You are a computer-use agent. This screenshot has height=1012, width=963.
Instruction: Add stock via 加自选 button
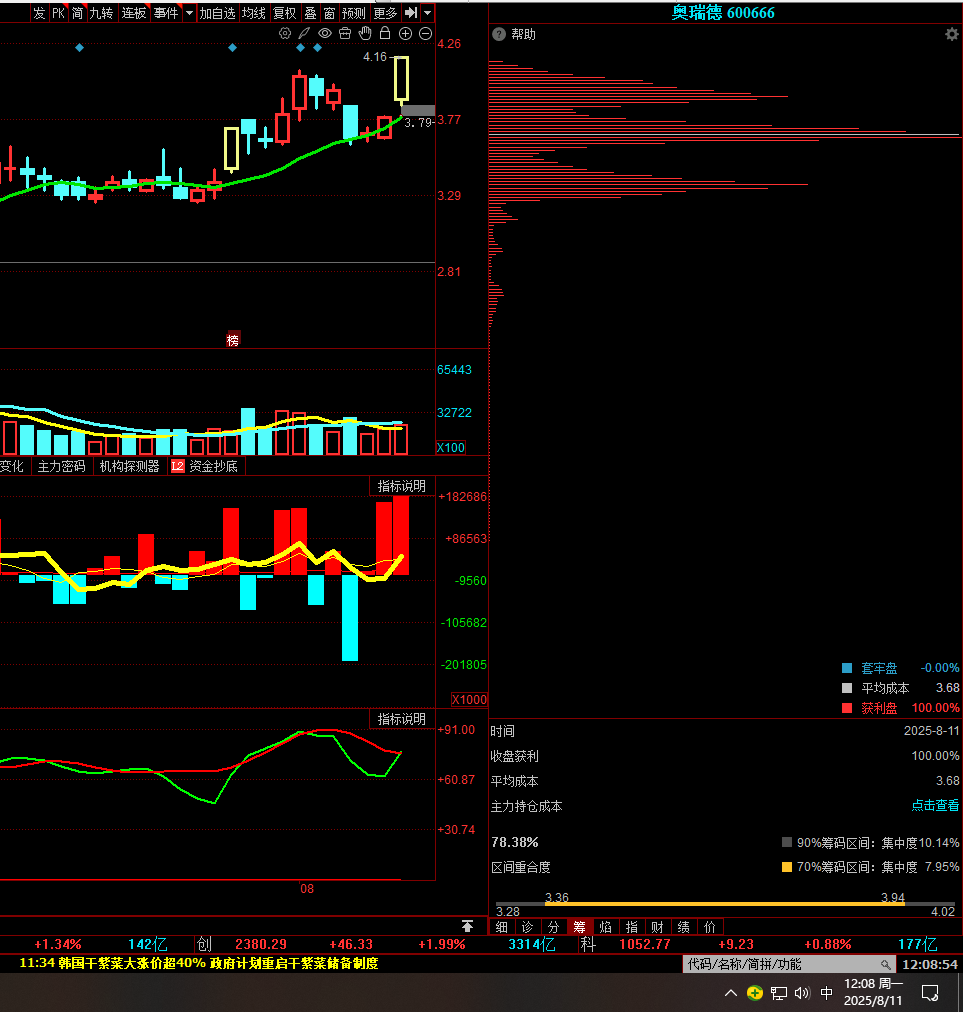click(218, 13)
